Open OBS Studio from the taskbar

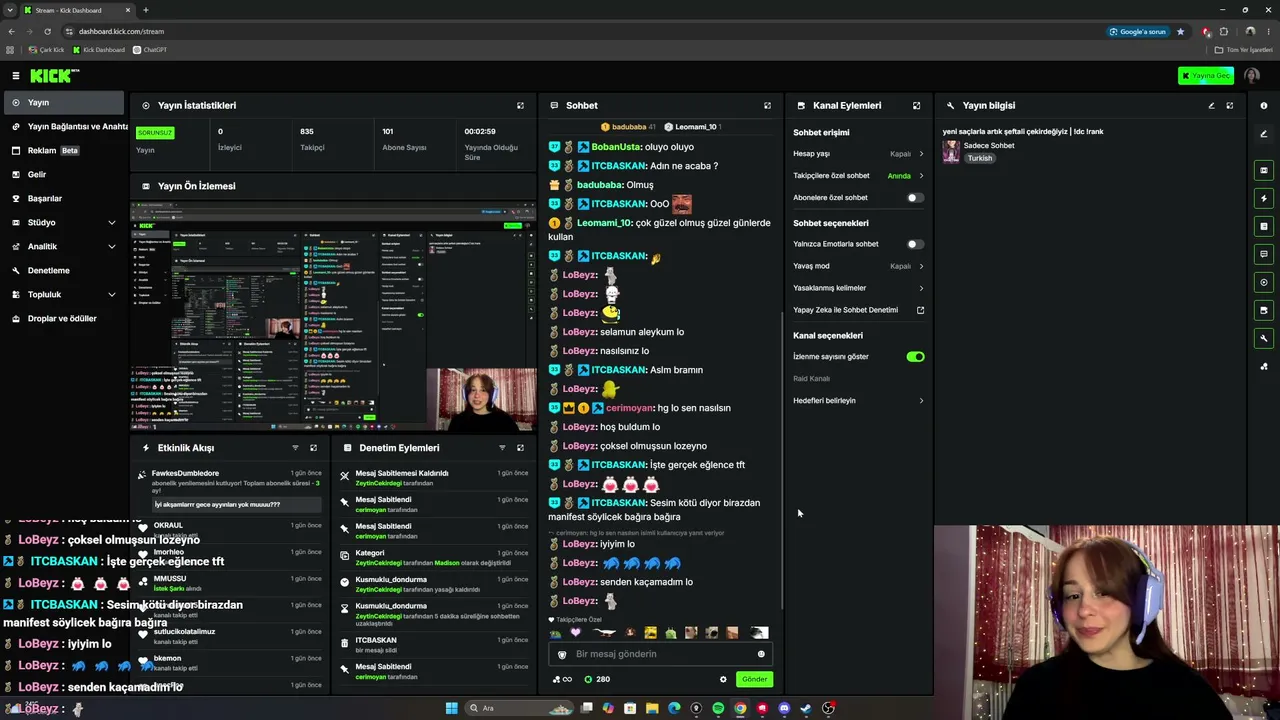(828, 708)
